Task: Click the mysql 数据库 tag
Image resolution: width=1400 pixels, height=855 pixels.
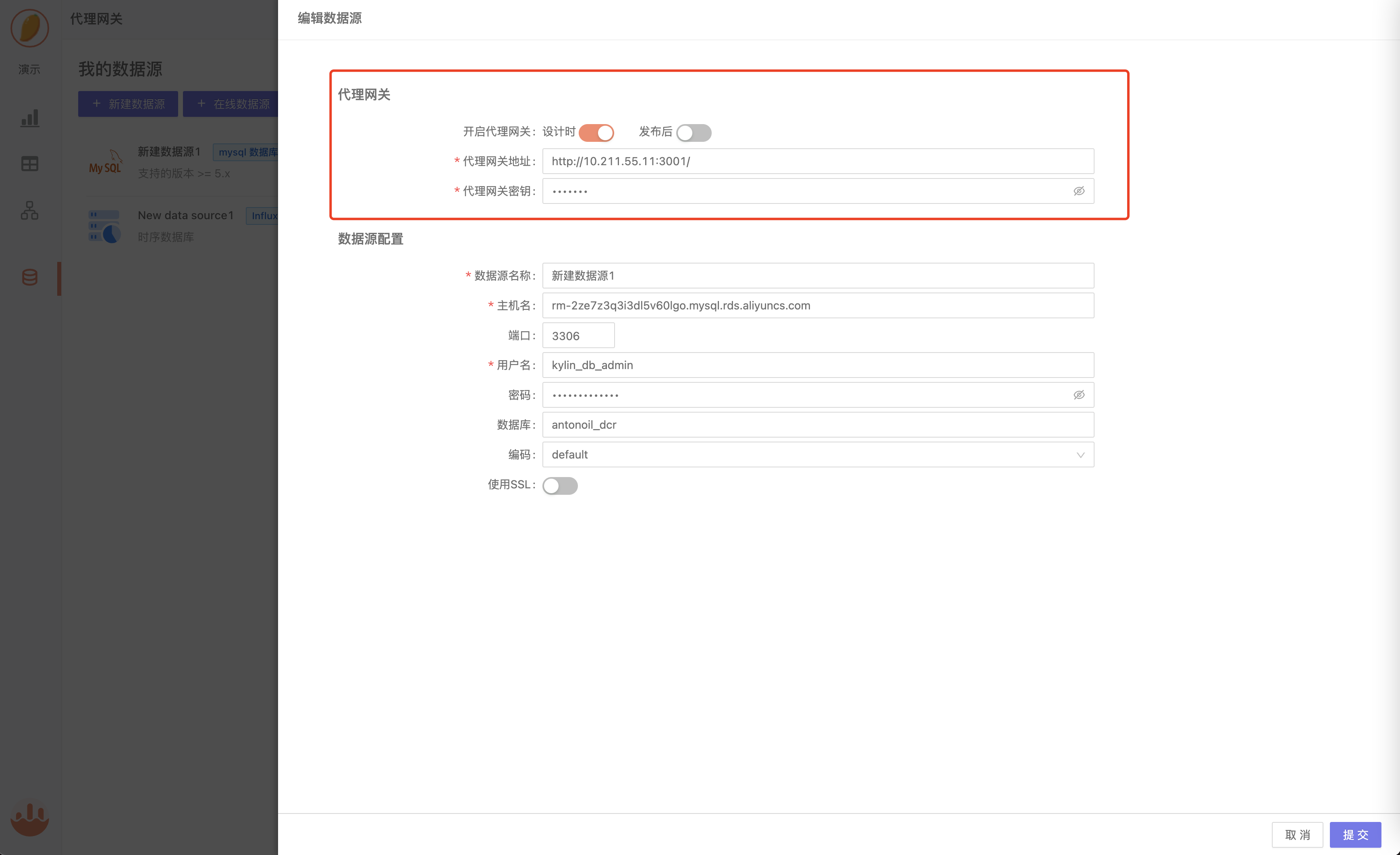Action: click(x=246, y=152)
